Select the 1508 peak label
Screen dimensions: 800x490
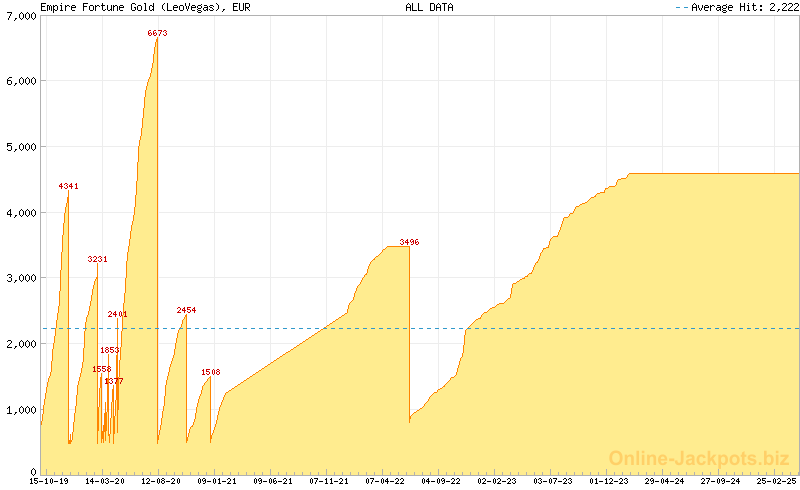(x=210, y=372)
